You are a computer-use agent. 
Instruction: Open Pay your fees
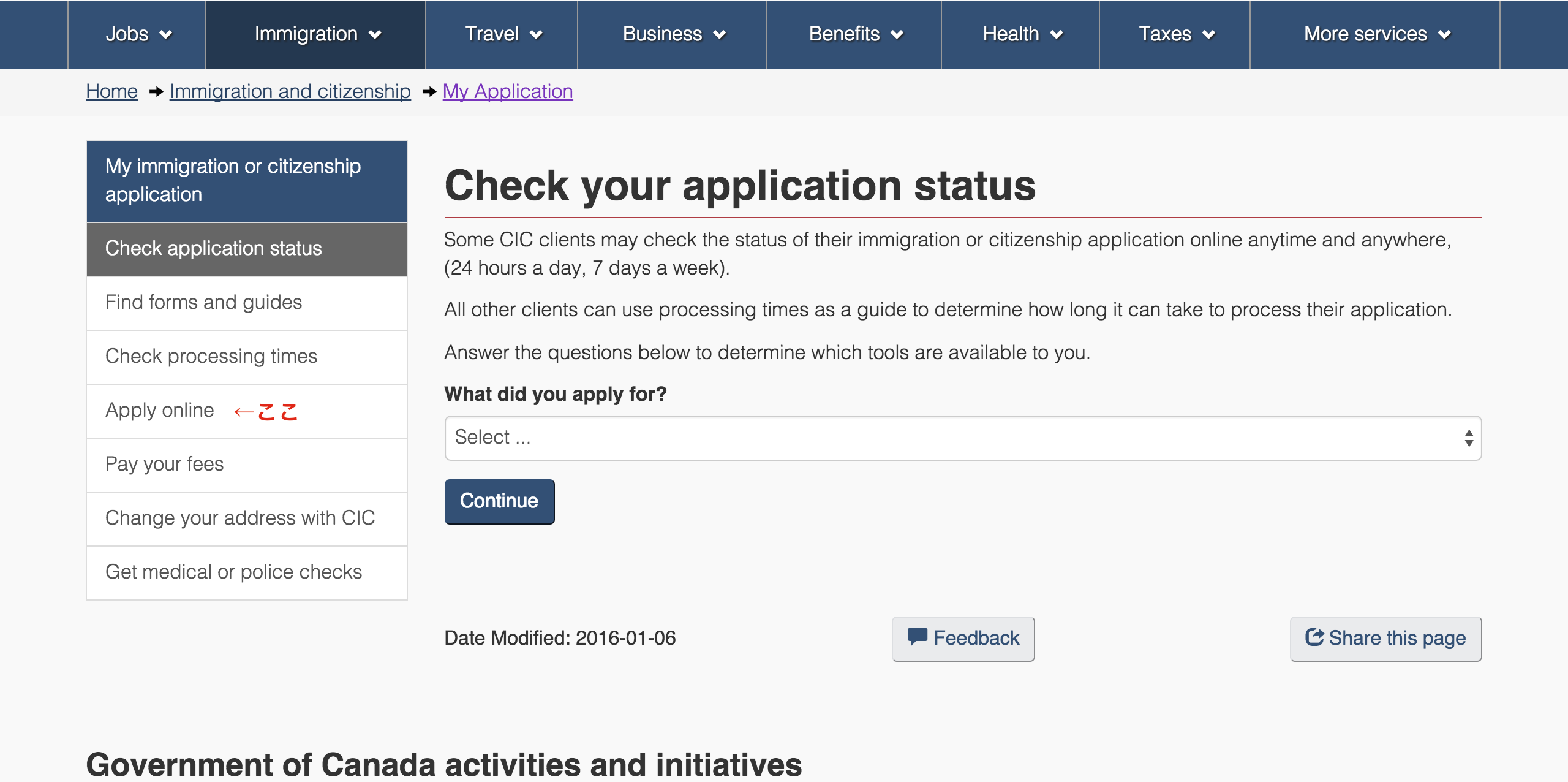[247, 465]
